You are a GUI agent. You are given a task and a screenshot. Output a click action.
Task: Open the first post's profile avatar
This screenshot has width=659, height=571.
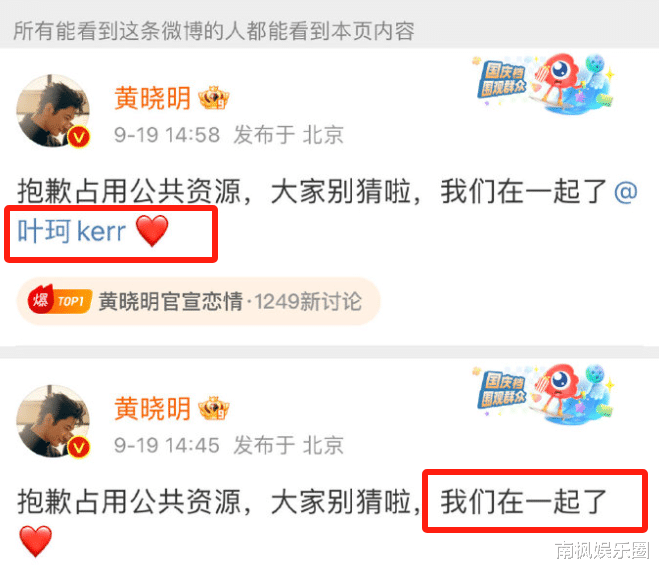(53, 111)
